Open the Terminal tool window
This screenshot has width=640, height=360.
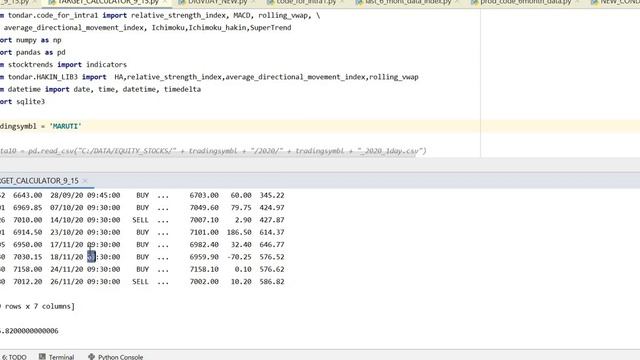click(x=57, y=357)
